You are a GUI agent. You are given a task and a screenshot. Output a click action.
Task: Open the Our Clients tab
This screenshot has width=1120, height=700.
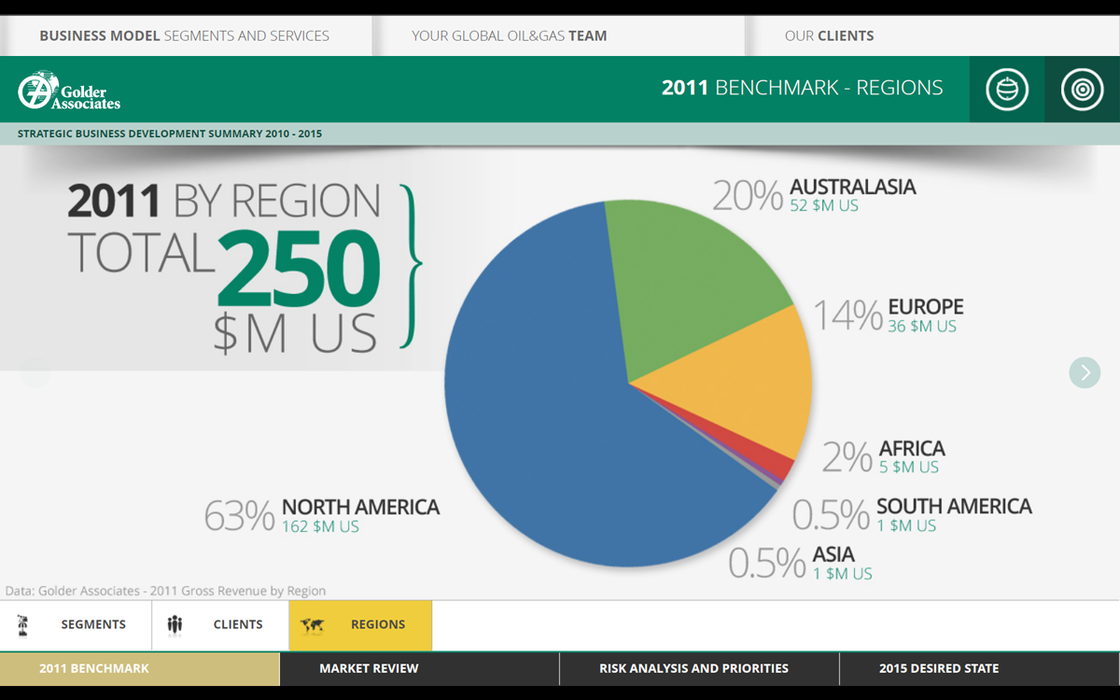pyautogui.click(x=829, y=36)
